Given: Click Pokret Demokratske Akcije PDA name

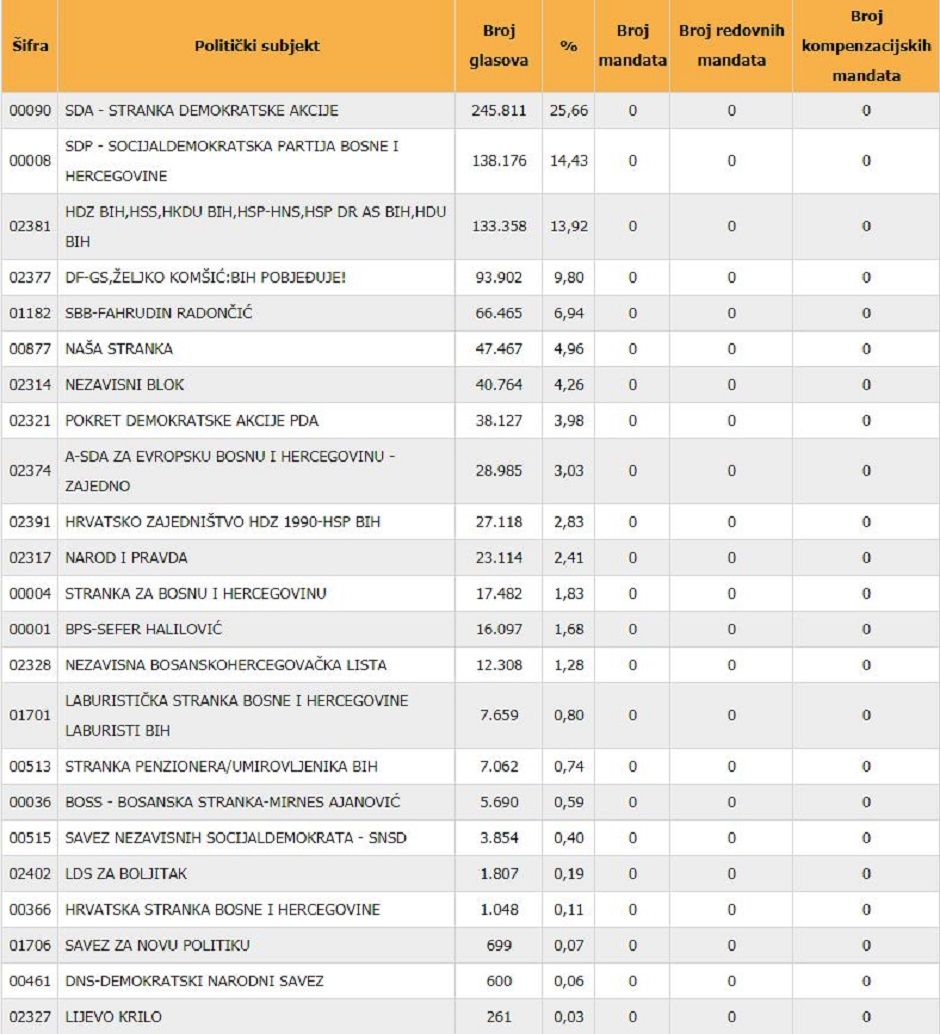Looking at the screenshot, I should tap(192, 421).
